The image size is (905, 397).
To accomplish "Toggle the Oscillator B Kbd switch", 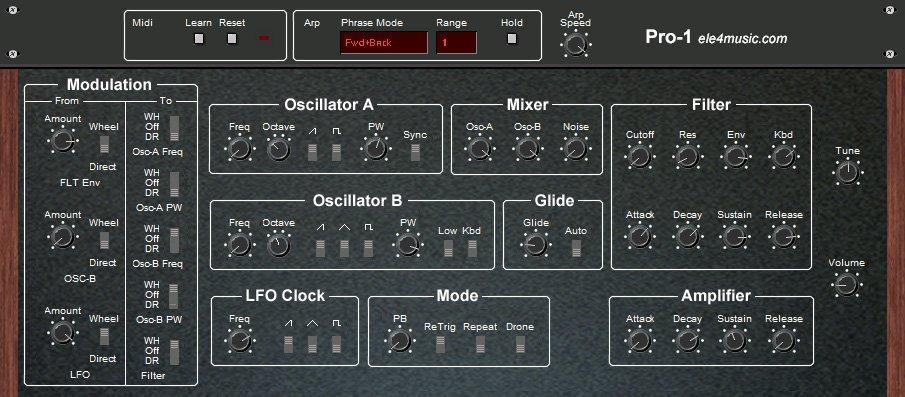I will [472, 248].
